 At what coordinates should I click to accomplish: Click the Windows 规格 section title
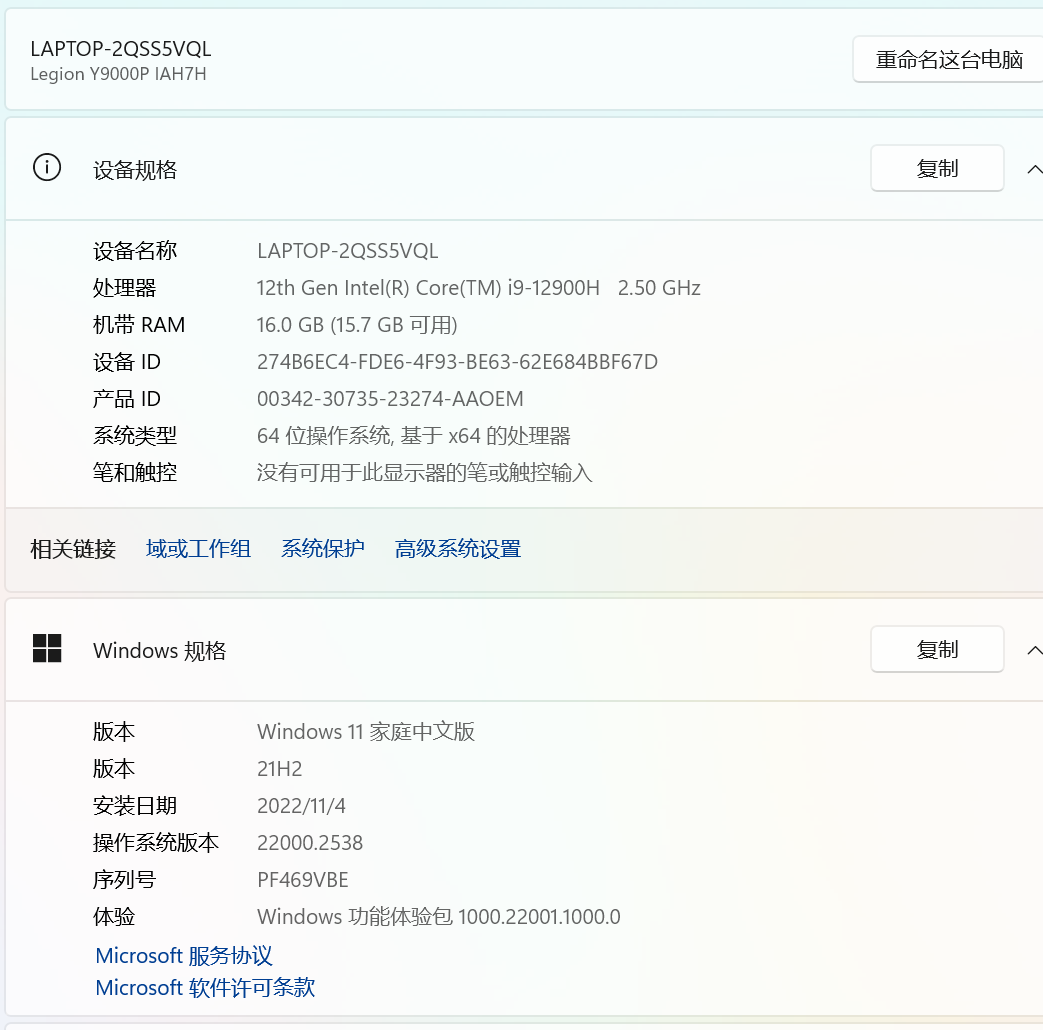coord(160,650)
